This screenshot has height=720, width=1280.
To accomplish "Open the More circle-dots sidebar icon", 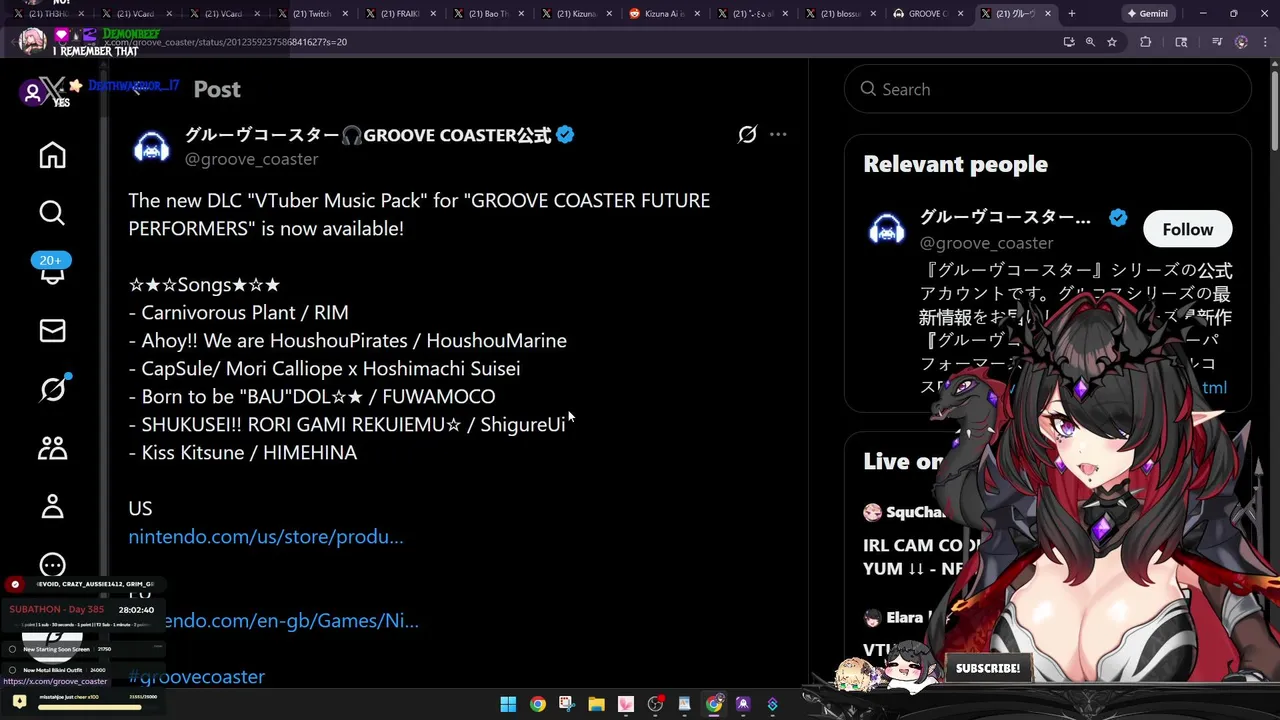I will [x=52, y=566].
